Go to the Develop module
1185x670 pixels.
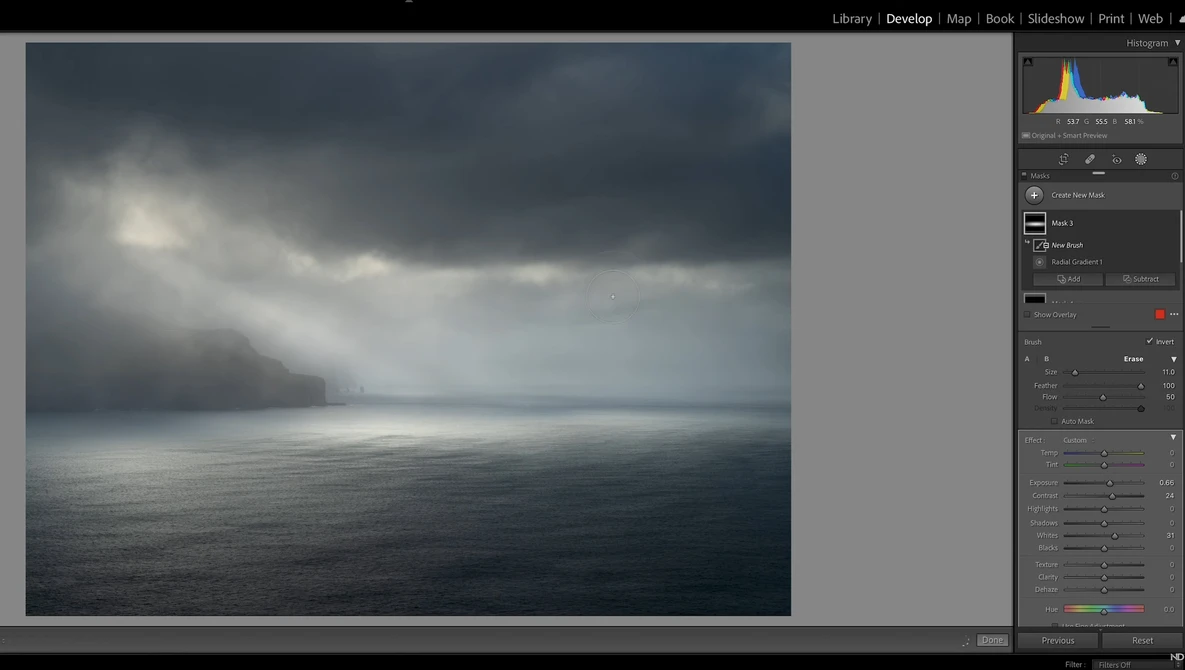tap(909, 19)
